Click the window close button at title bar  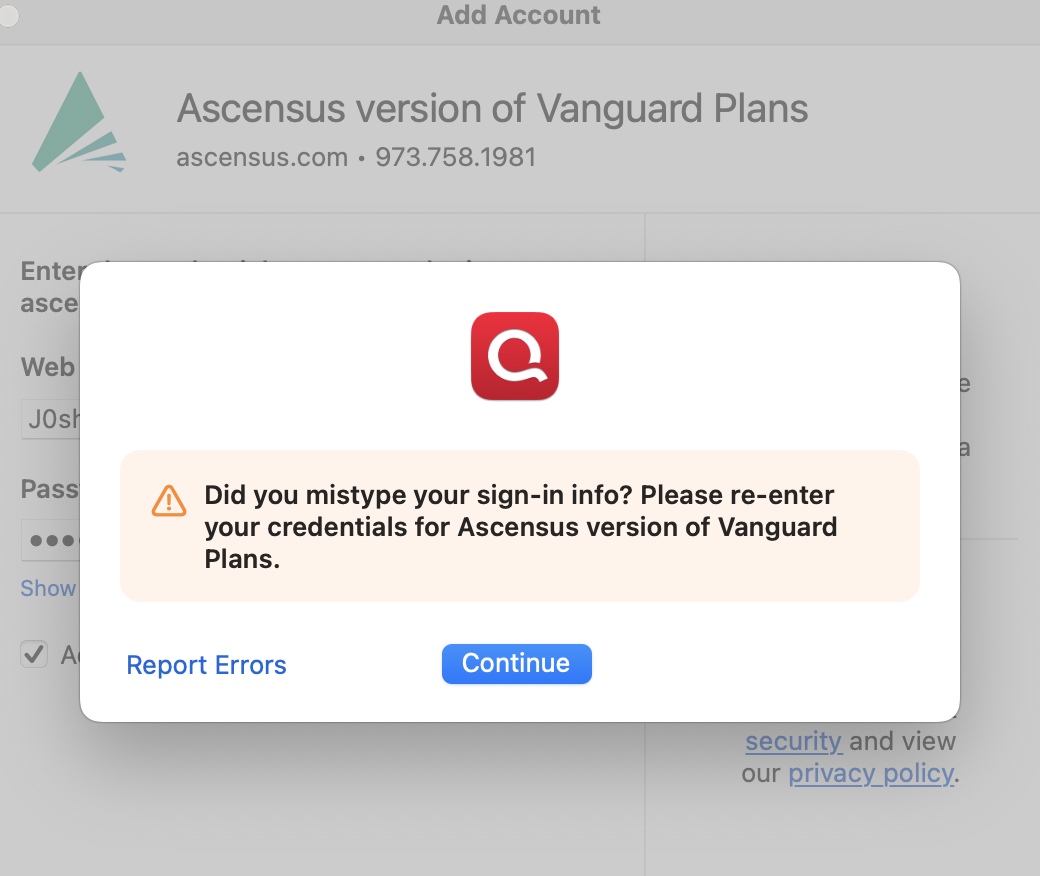(x=8, y=14)
